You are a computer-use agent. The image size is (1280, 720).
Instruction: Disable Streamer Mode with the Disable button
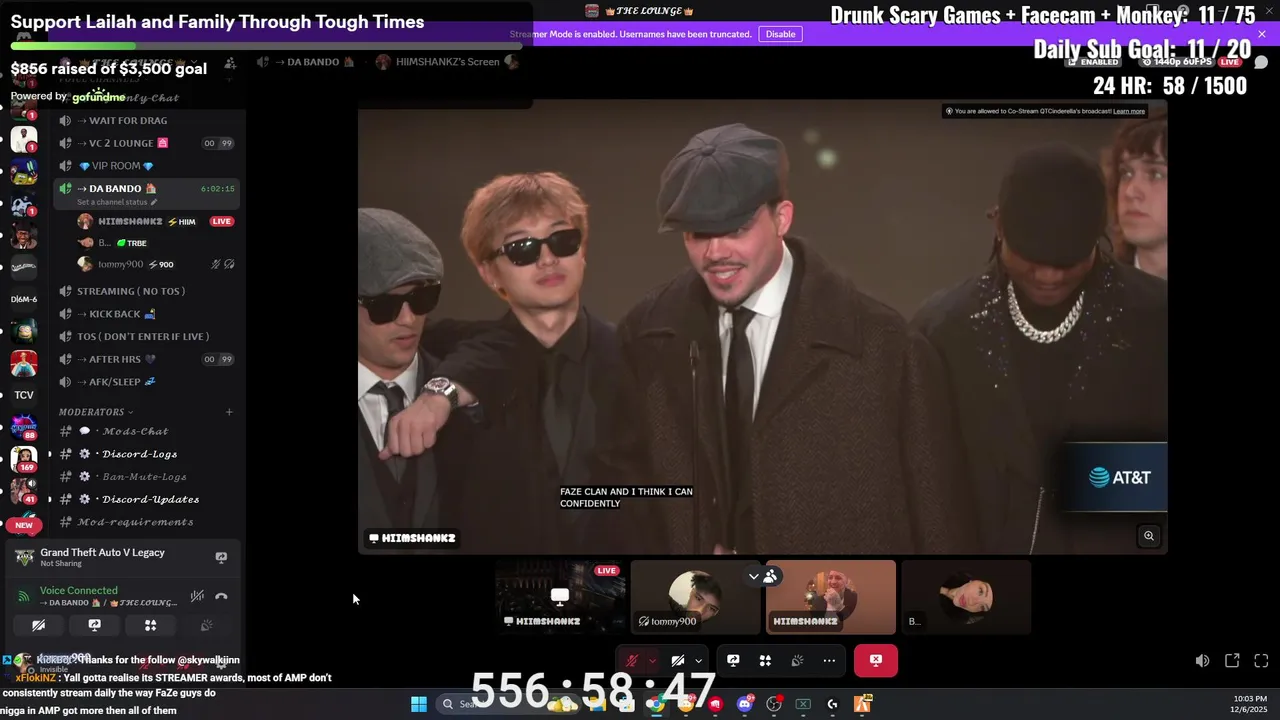[x=780, y=34]
